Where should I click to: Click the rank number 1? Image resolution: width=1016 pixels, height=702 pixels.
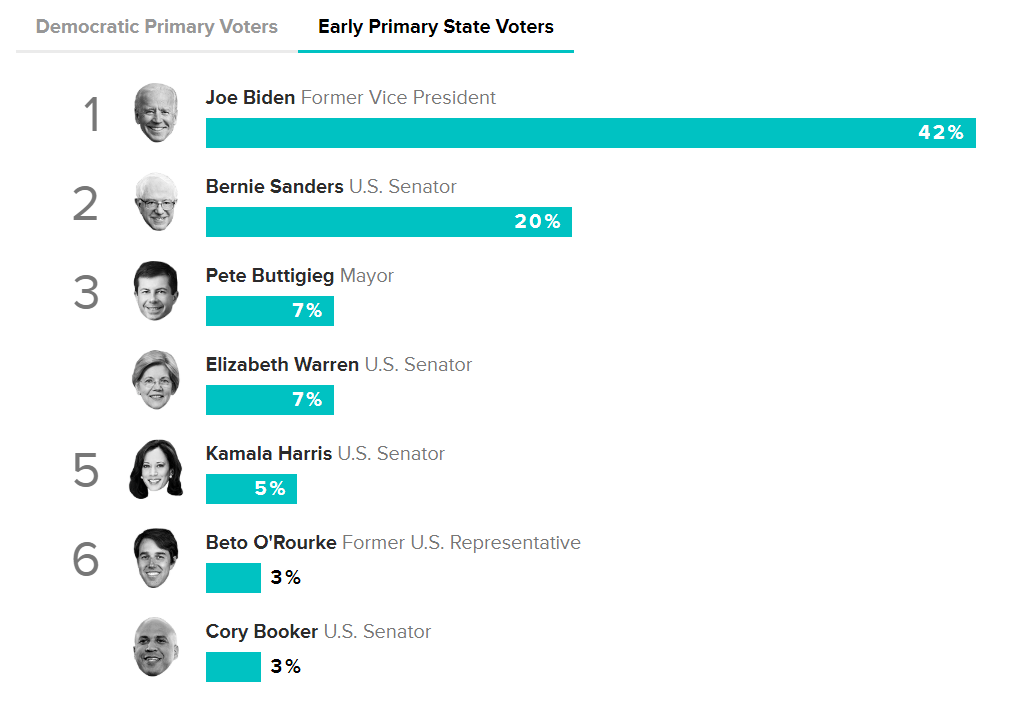92,115
